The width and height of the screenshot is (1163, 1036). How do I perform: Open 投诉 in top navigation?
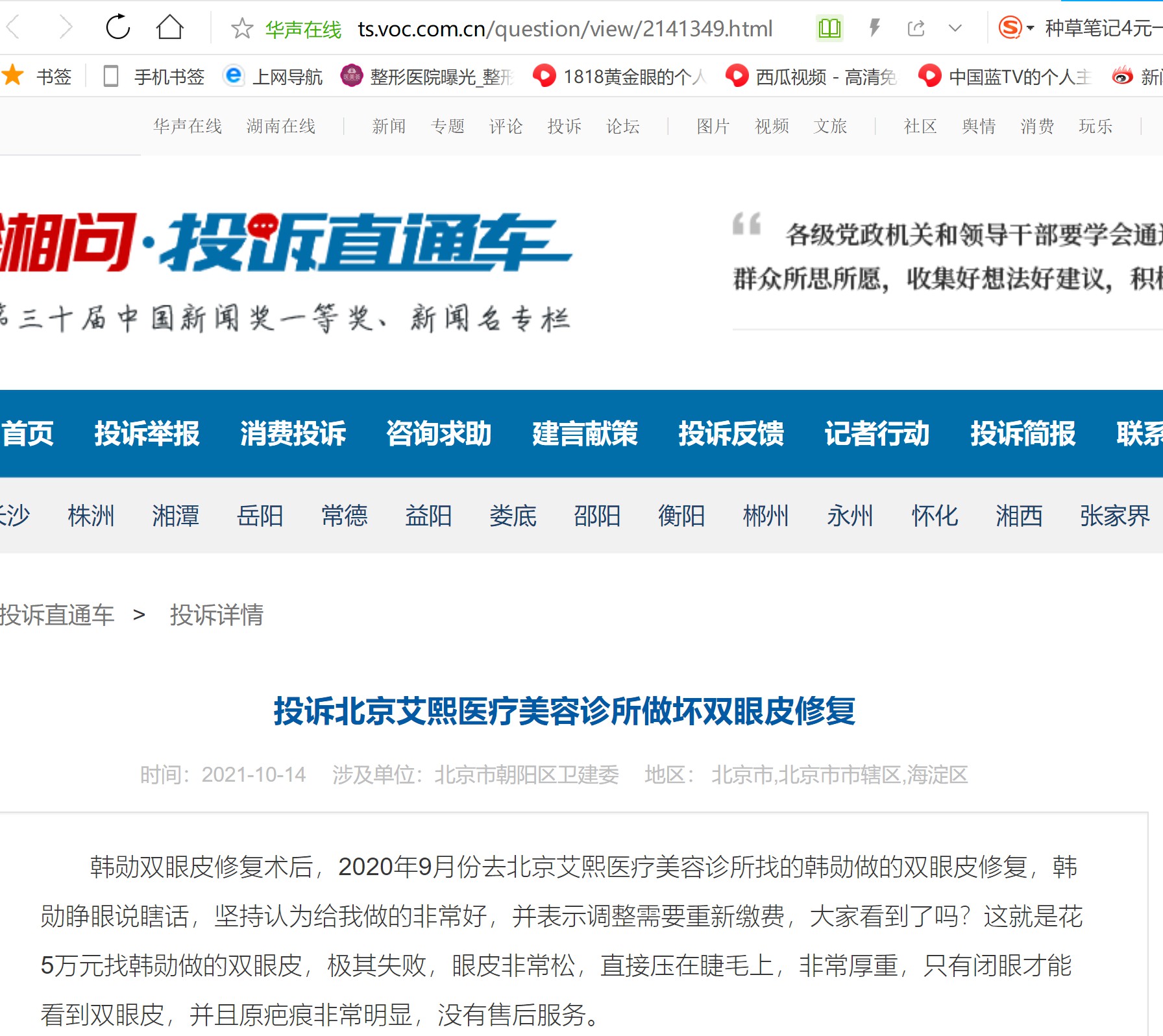click(564, 126)
